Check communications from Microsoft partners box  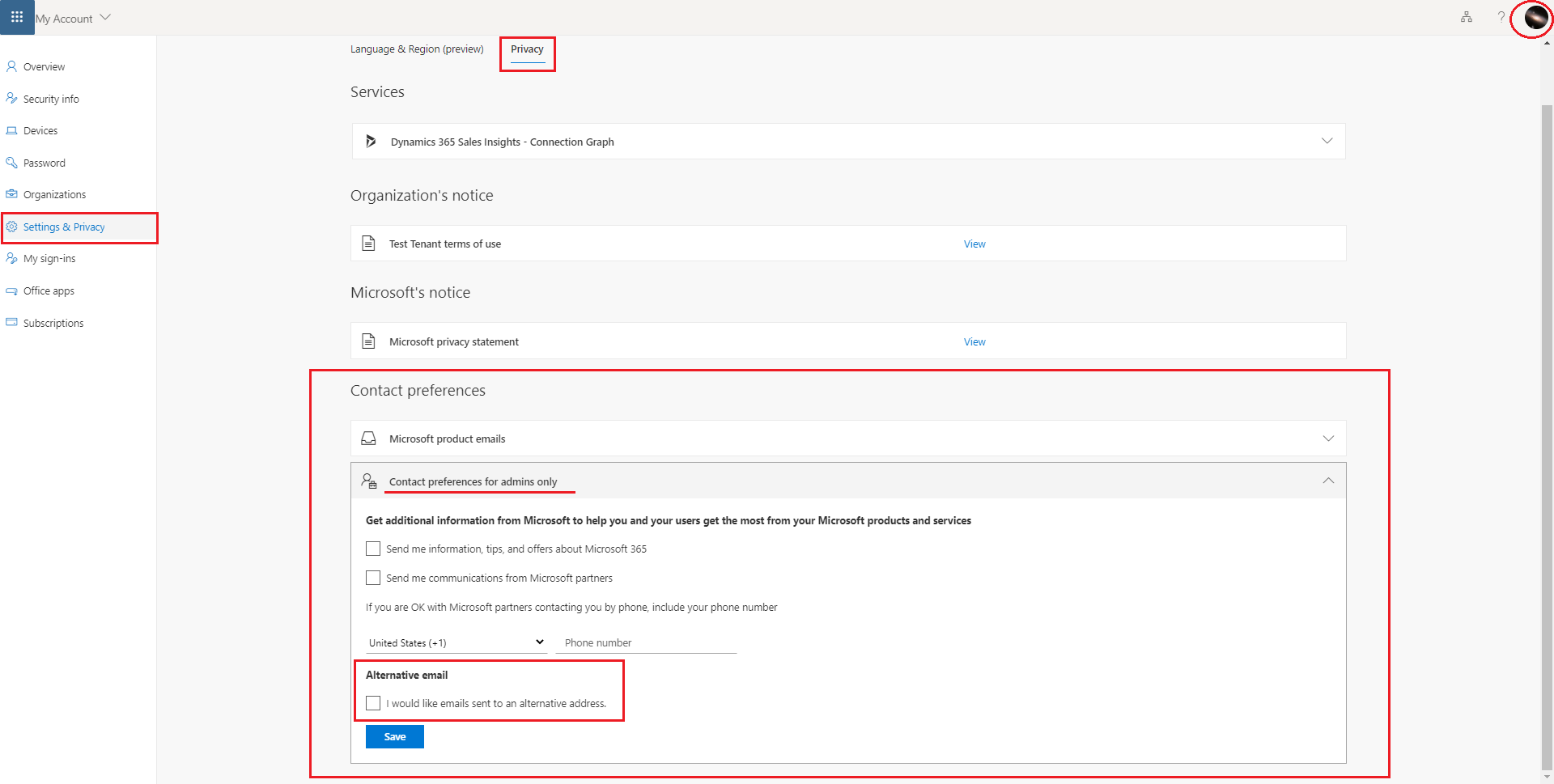(373, 578)
